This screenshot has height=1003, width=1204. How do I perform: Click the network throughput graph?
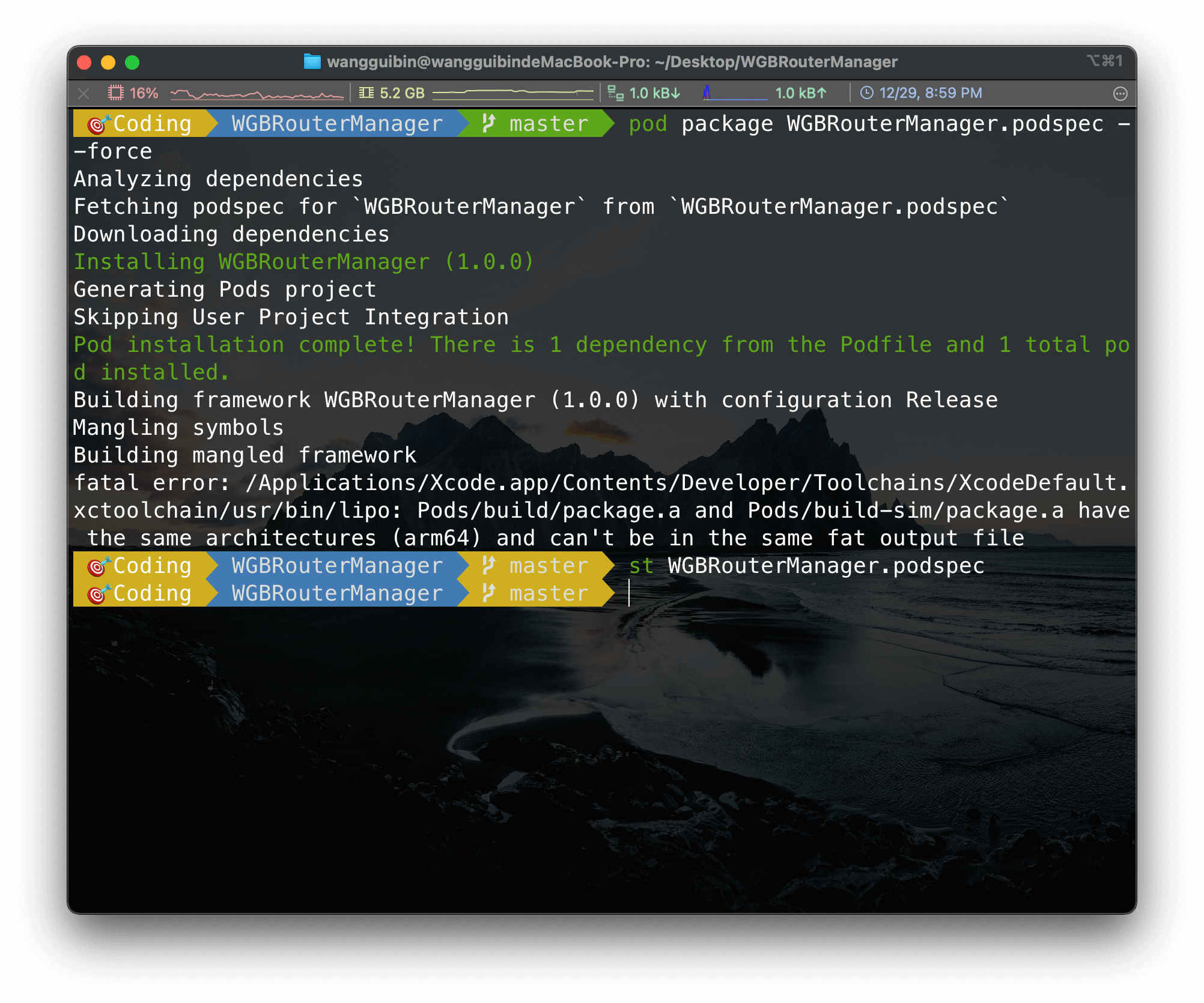tap(735, 93)
